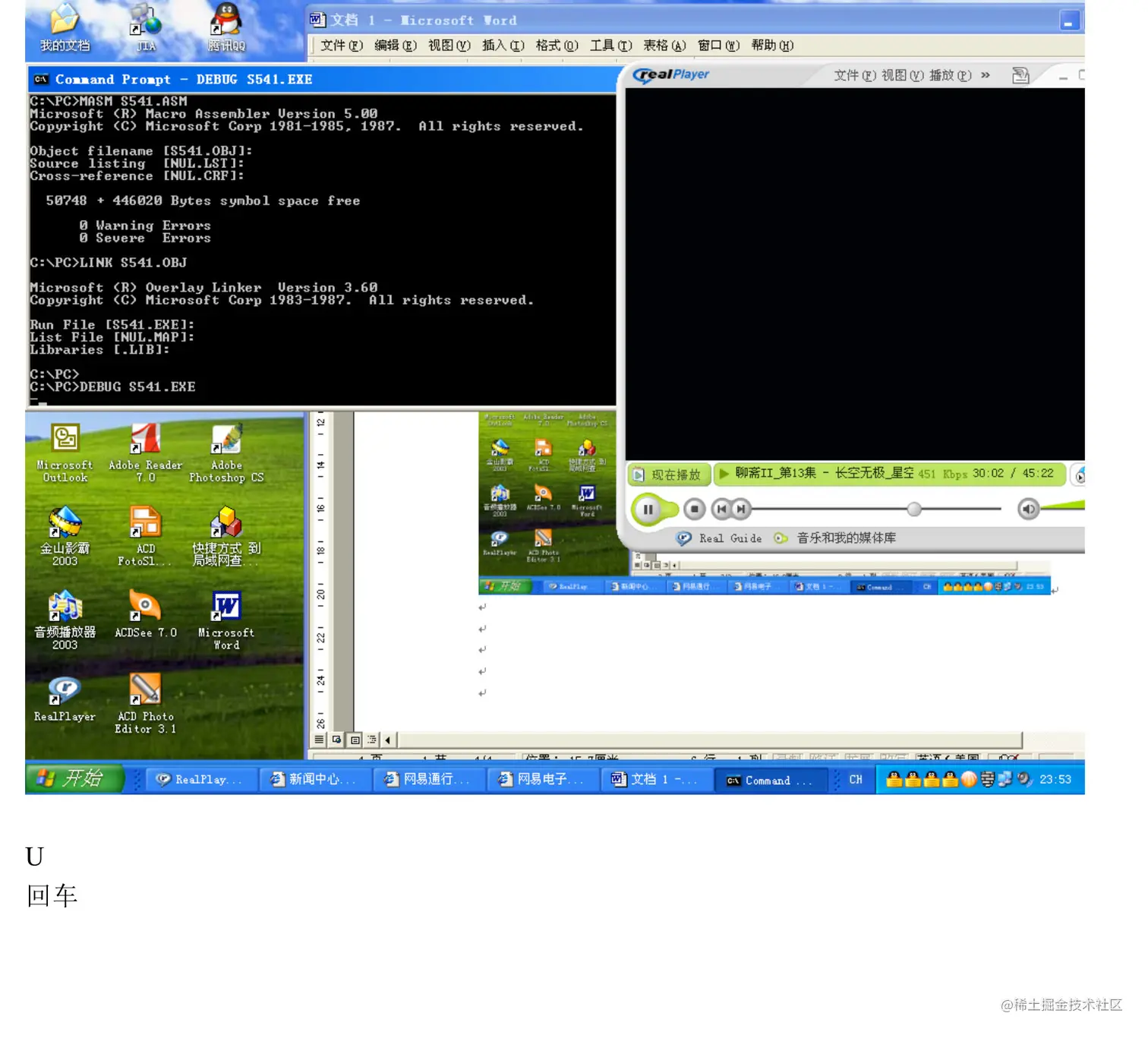Open the 现在播放 tab in RealPlayer

(668, 475)
